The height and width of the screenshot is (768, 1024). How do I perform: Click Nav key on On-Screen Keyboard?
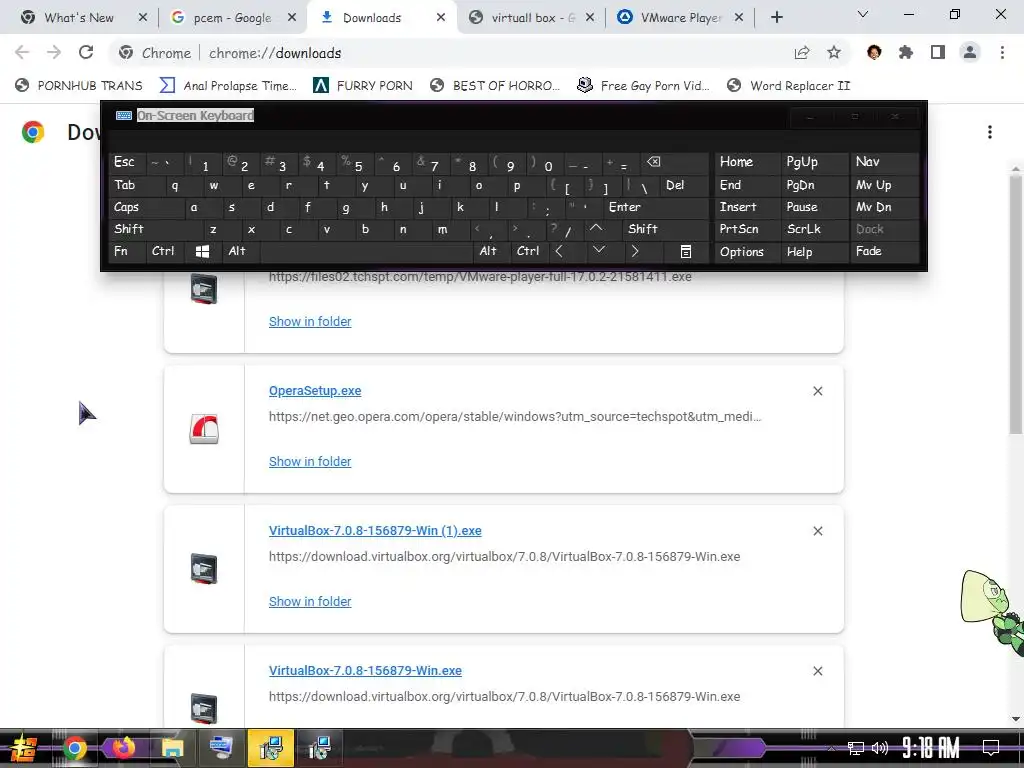(x=884, y=162)
